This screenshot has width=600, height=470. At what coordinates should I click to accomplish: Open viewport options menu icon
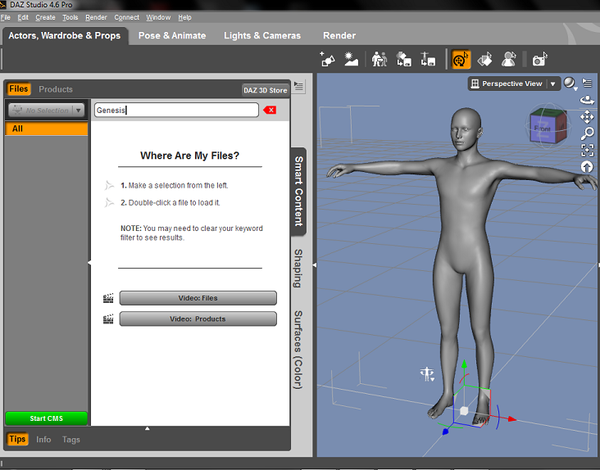[587, 83]
